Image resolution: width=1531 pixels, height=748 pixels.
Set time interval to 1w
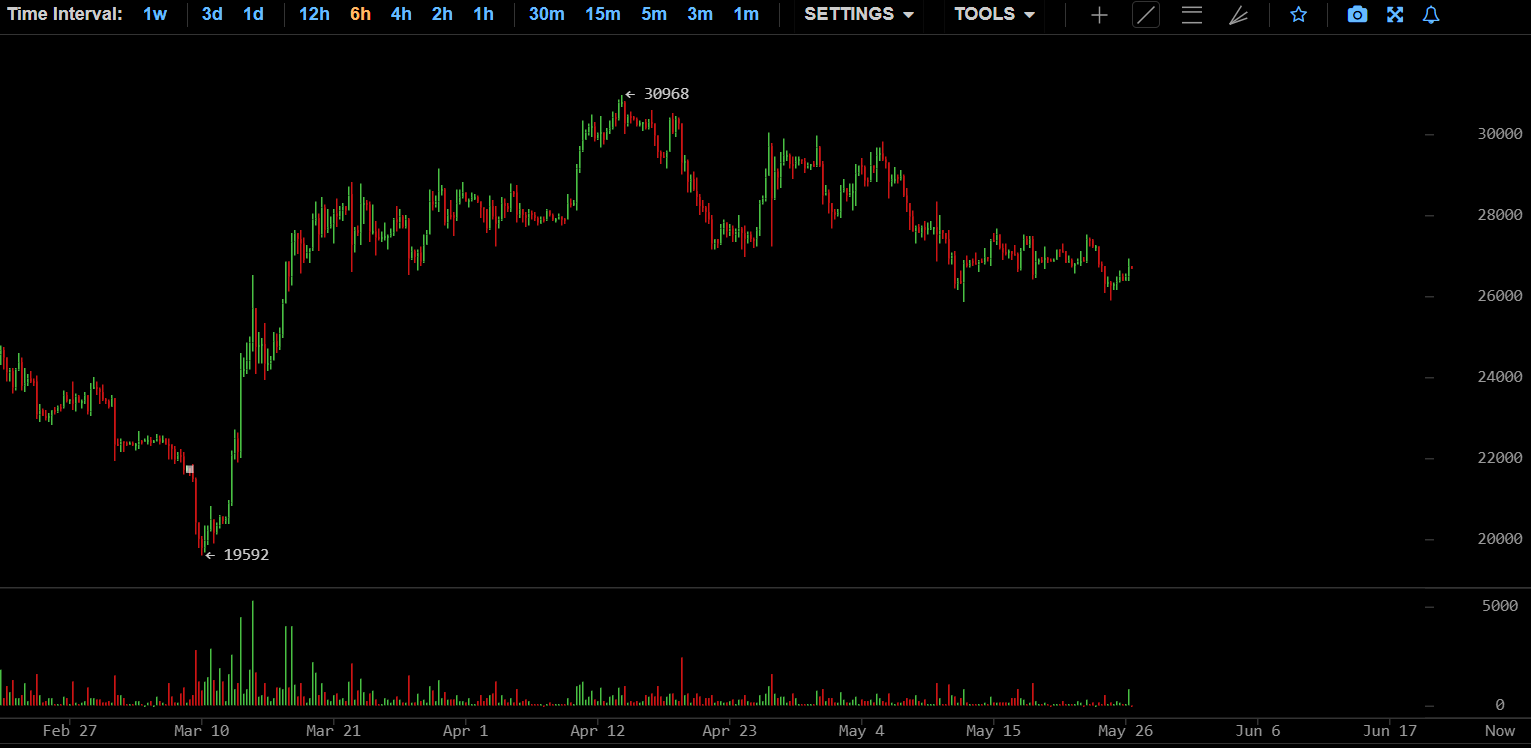[x=155, y=14]
